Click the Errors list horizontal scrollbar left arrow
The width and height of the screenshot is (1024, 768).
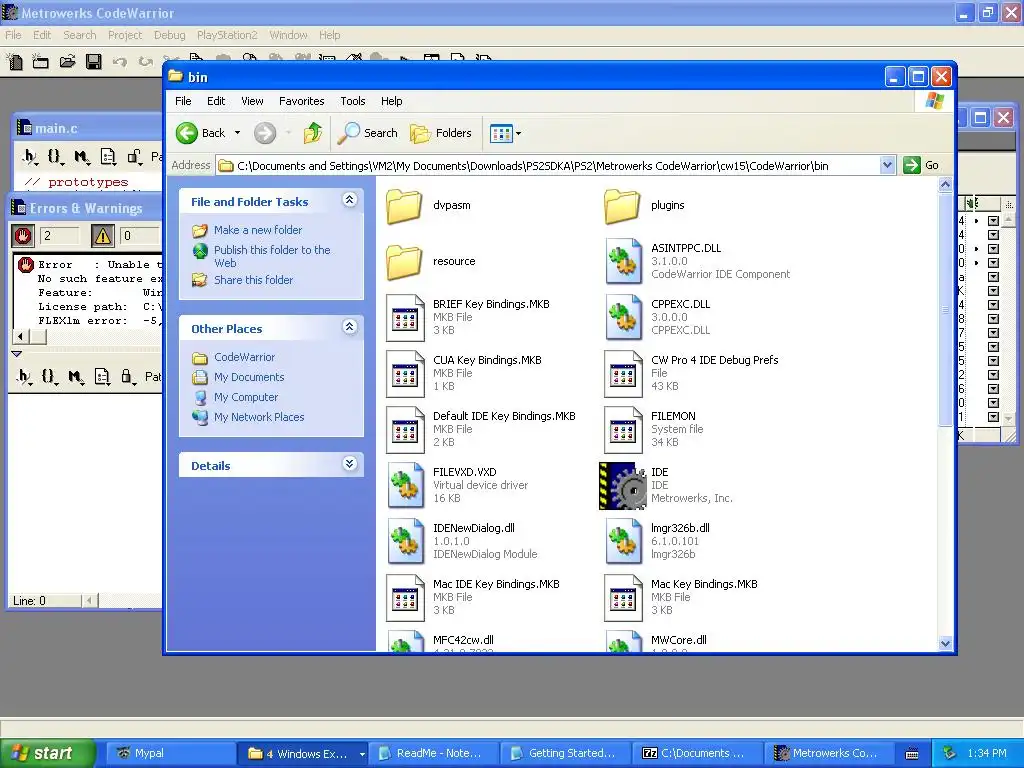coord(20,337)
